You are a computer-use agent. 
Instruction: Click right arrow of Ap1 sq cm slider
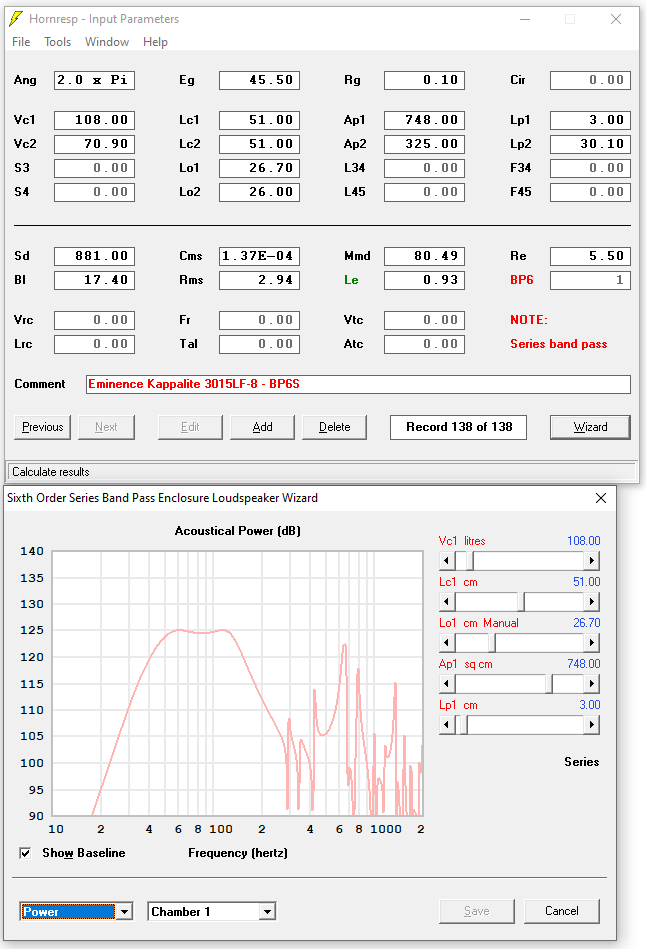(592, 684)
